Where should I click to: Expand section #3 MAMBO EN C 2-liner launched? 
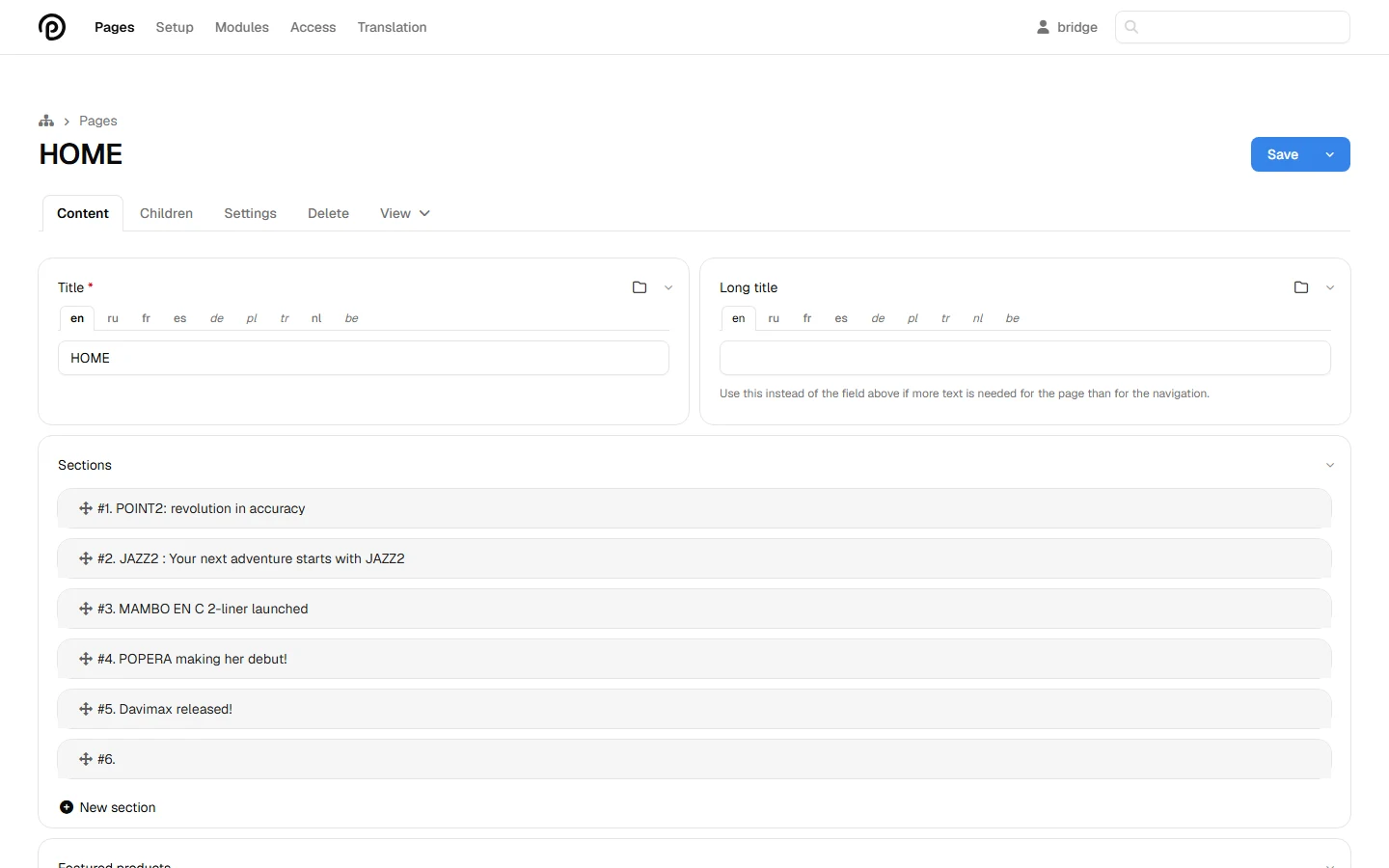[694, 609]
